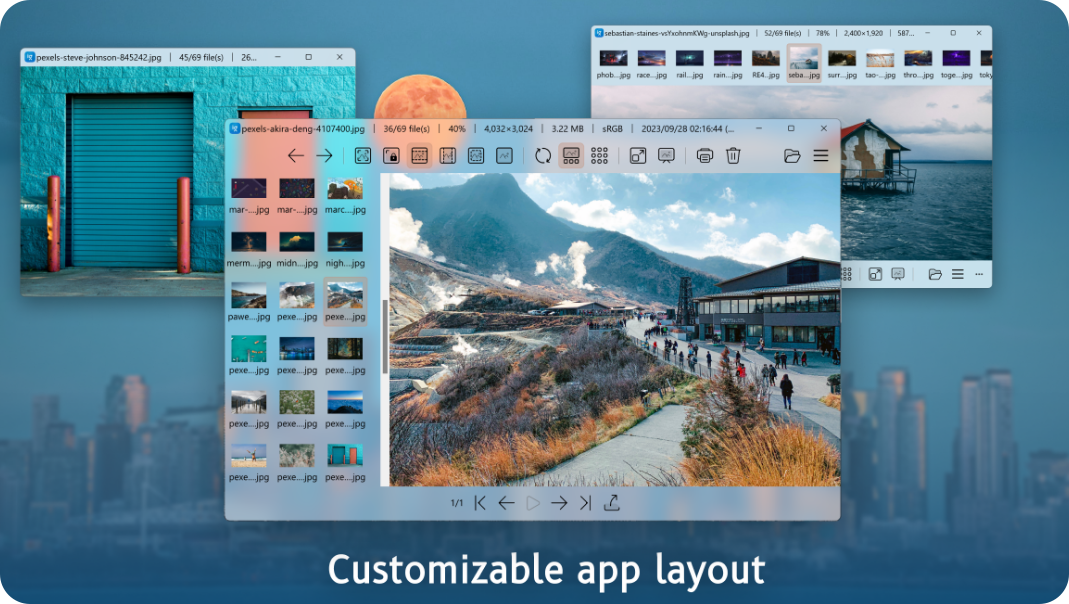This screenshot has width=1069, height=604.
Task: Start slideshow from the akira-deng window toolbar
Action: tap(666, 155)
